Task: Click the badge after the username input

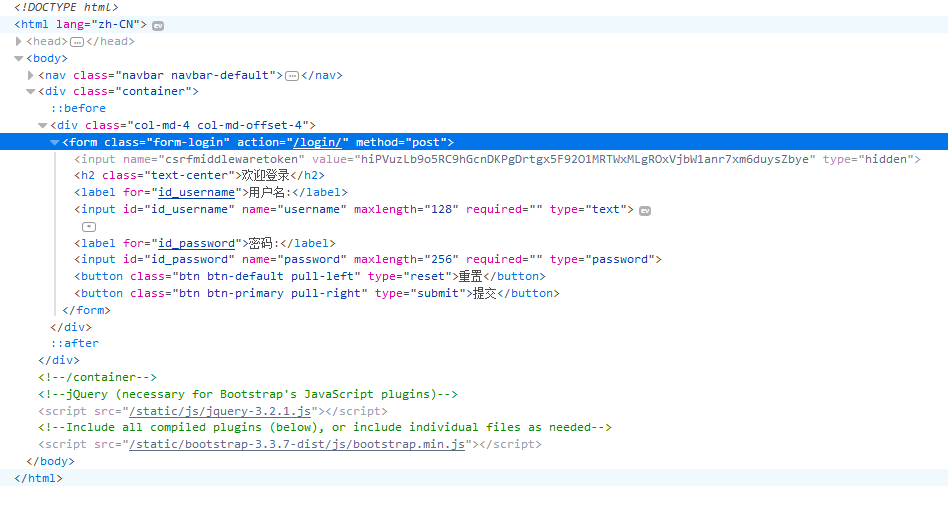Action: click(x=645, y=210)
